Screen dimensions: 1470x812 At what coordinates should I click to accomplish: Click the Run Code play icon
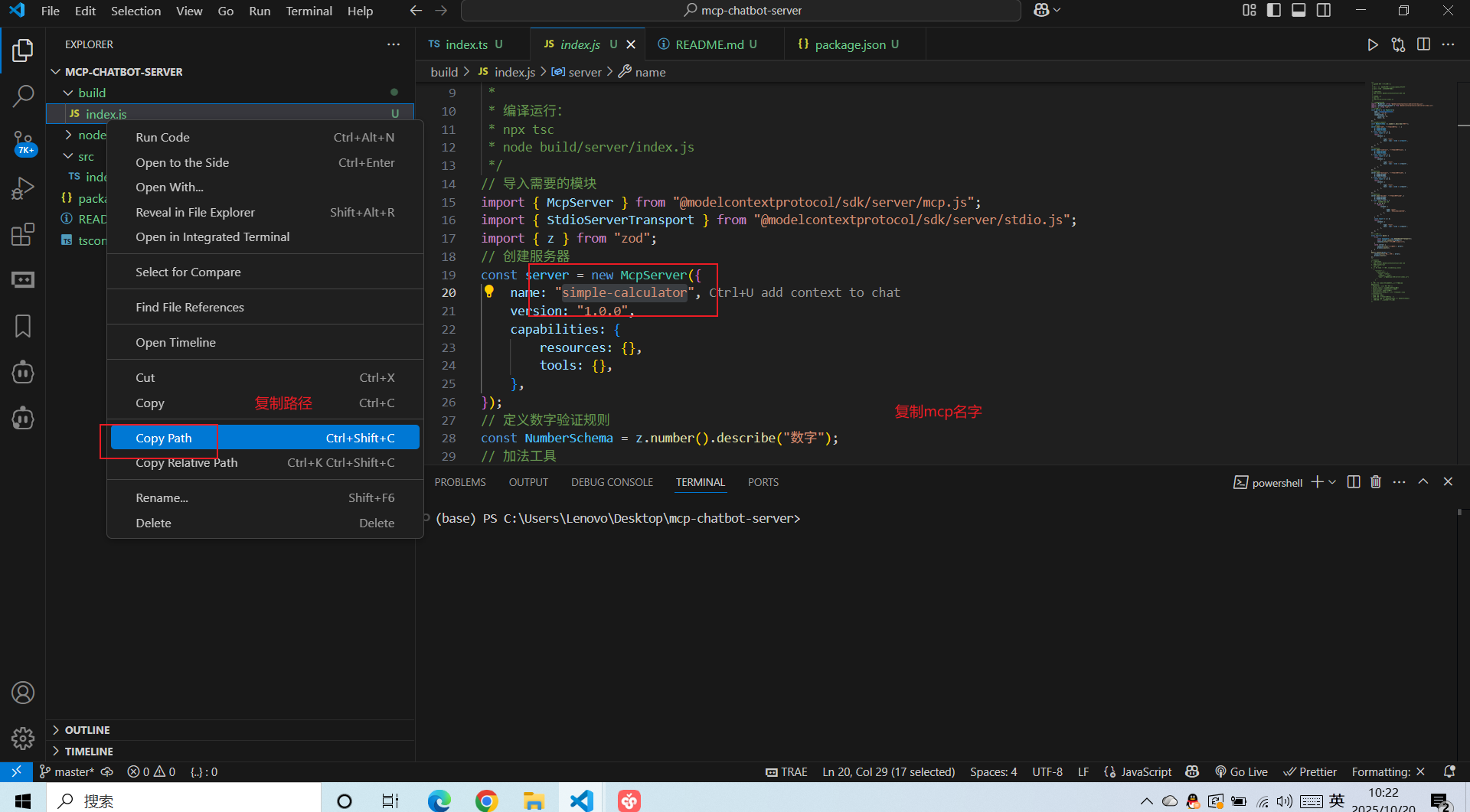1373,44
